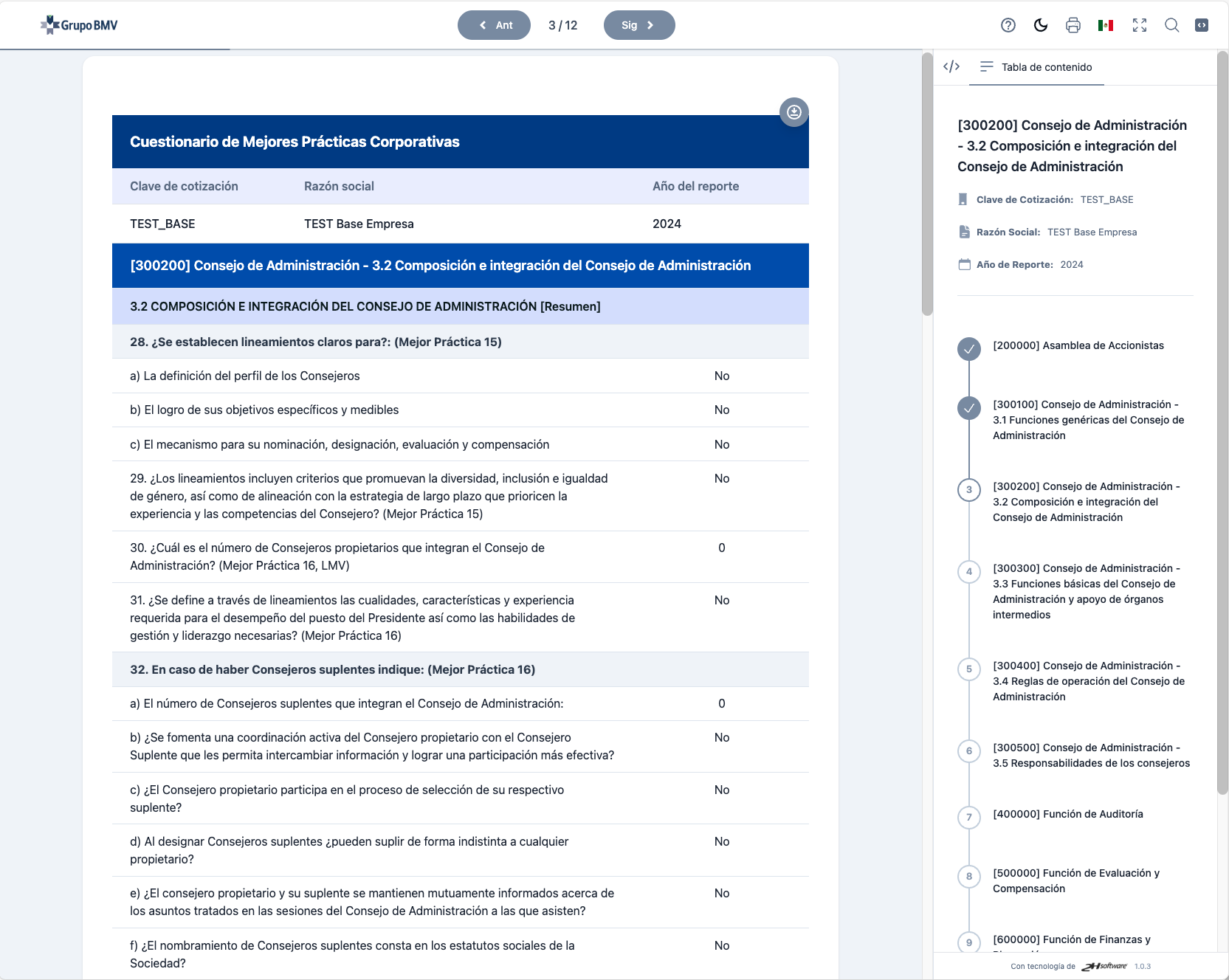
Task: Click the print icon
Action: 1073,25
